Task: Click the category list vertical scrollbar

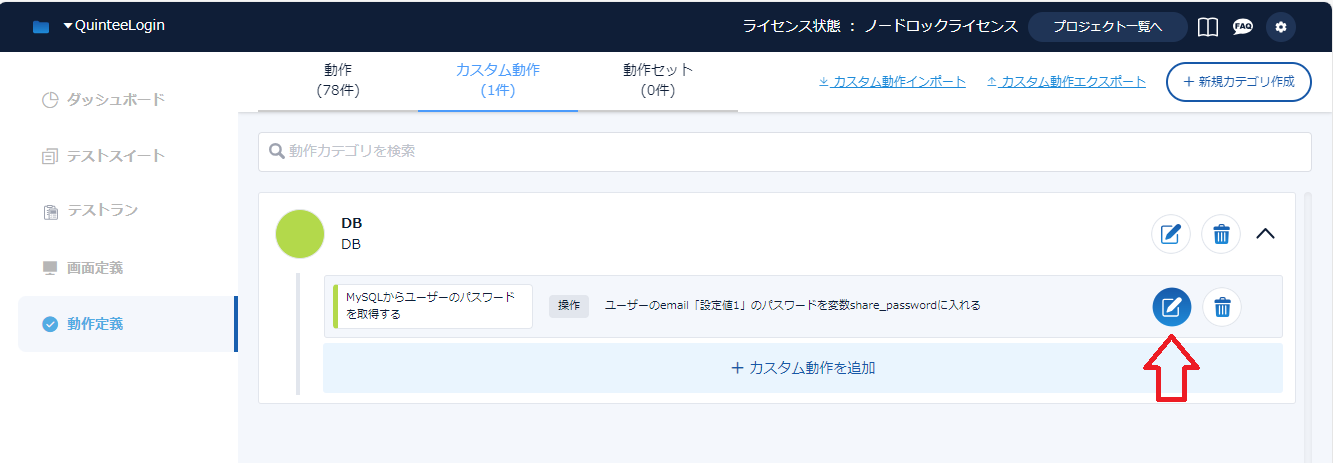Action: point(1306,327)
